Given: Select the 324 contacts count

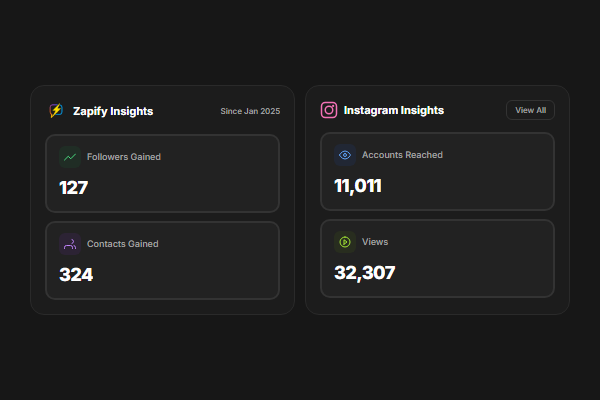Looking at the screenshot, I should [76, 274].
